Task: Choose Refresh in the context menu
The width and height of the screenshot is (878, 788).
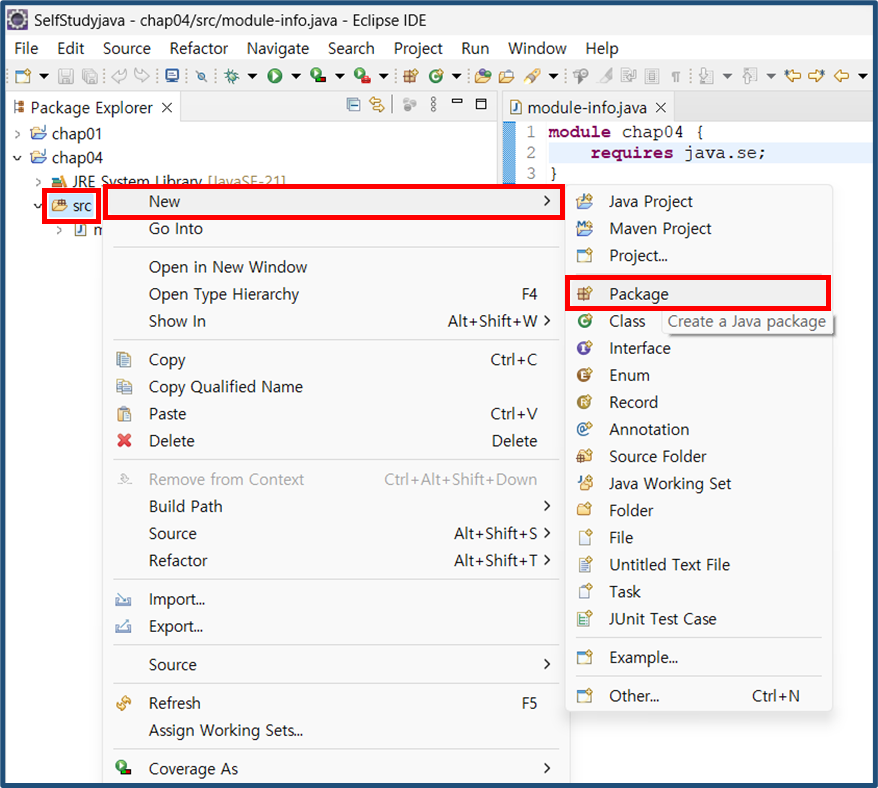Action: 334,703
